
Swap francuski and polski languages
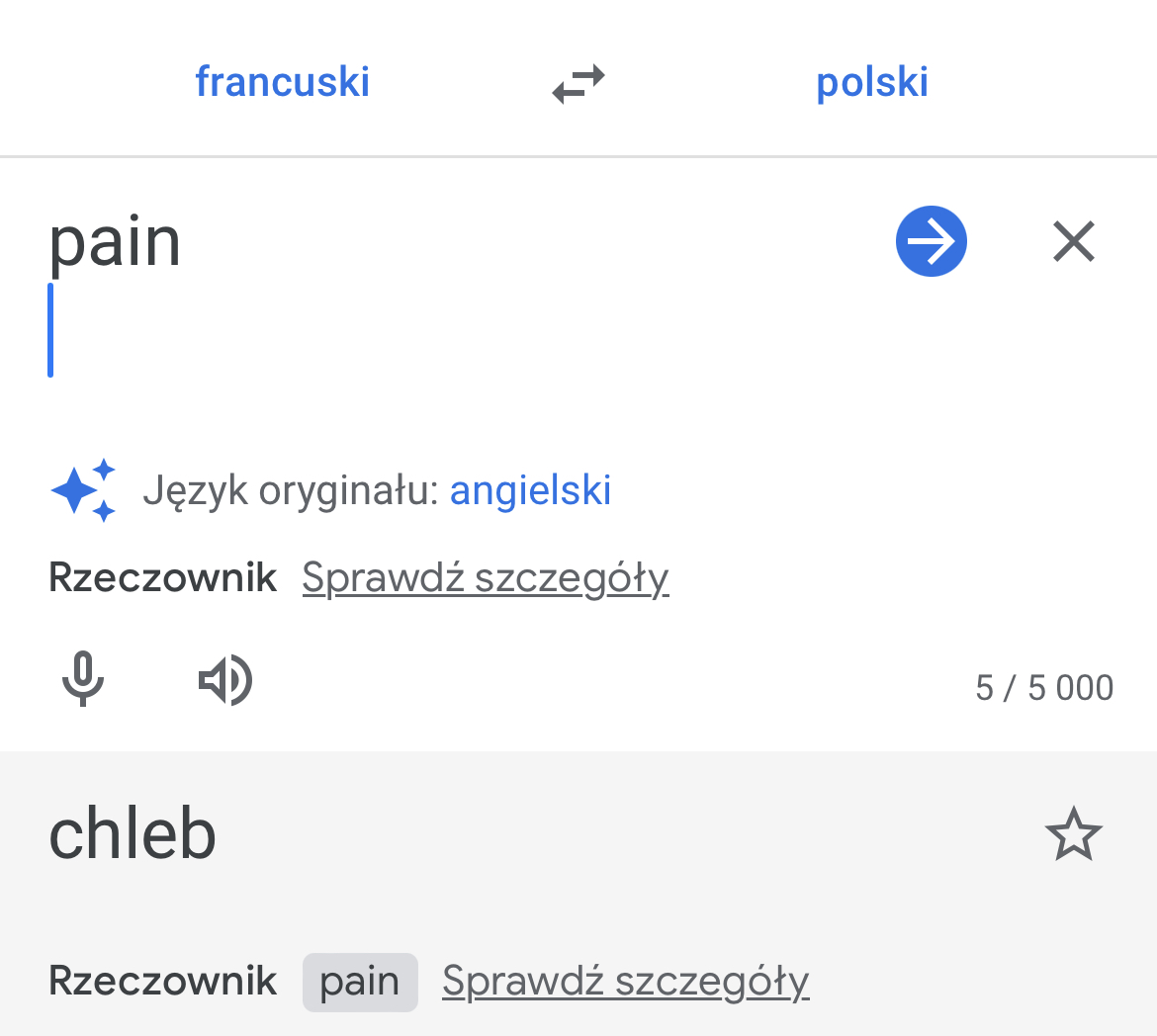578,83
